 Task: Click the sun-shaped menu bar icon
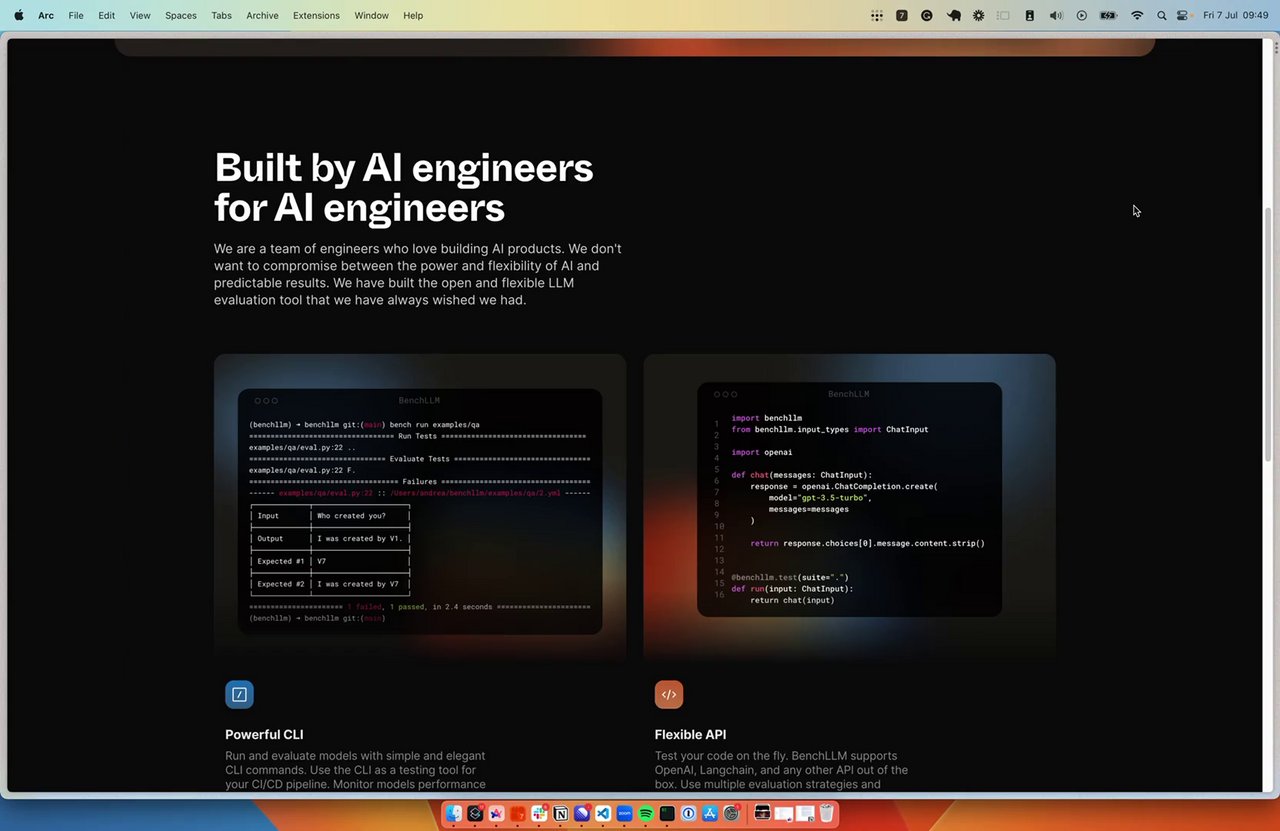coord(978,15)
